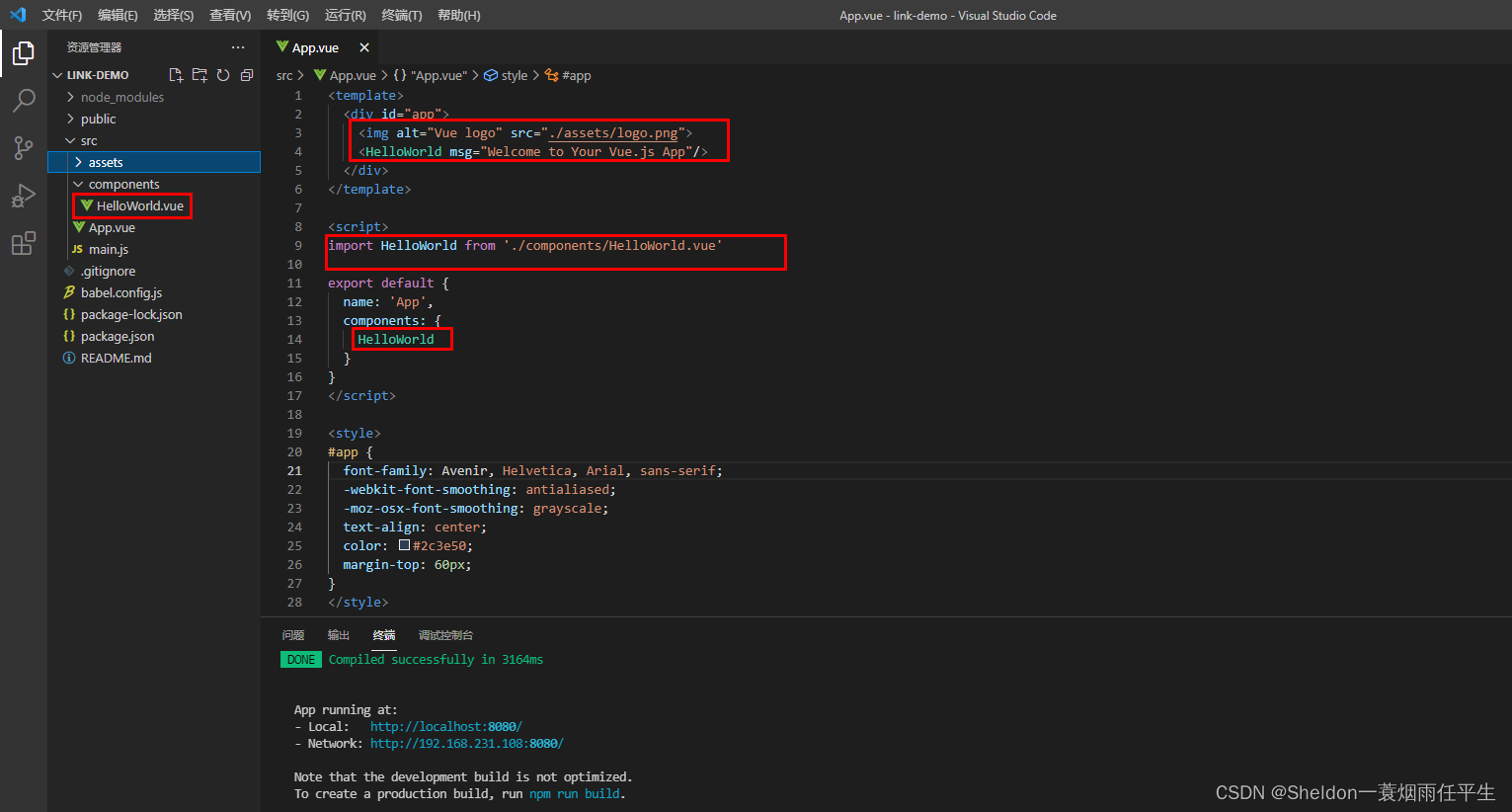Click line number 21 in the gutter
This screenshot has width=1512, height=812.
tap(294, 470)
